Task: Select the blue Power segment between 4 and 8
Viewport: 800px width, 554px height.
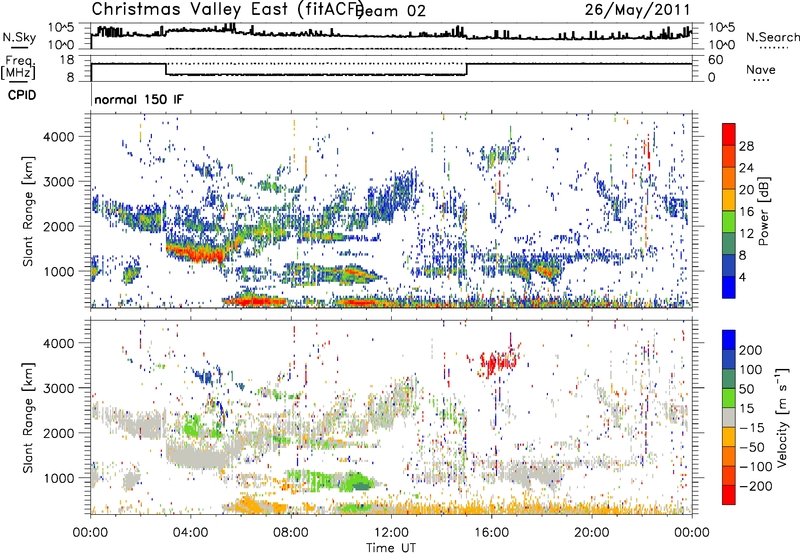Action: 729,266
